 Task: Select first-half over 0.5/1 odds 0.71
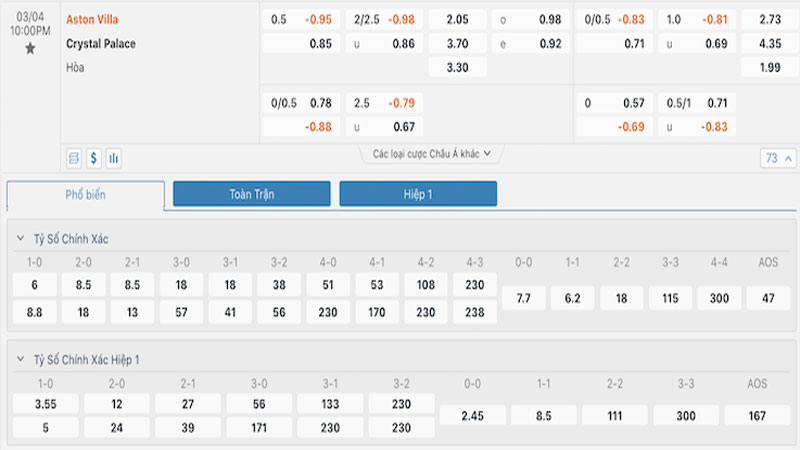point(697,103)
